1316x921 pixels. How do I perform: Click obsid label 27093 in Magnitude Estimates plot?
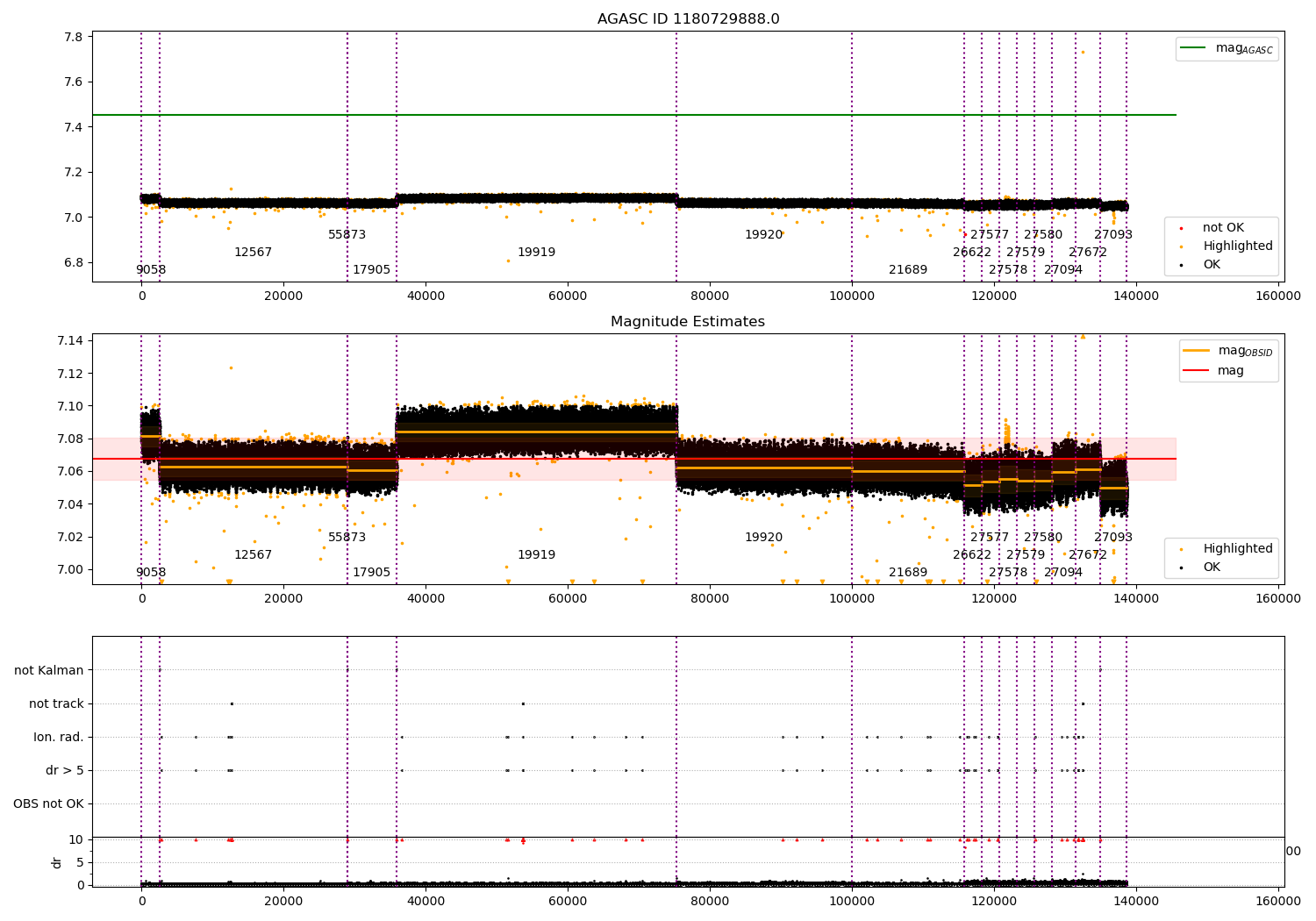(1113, 538)
